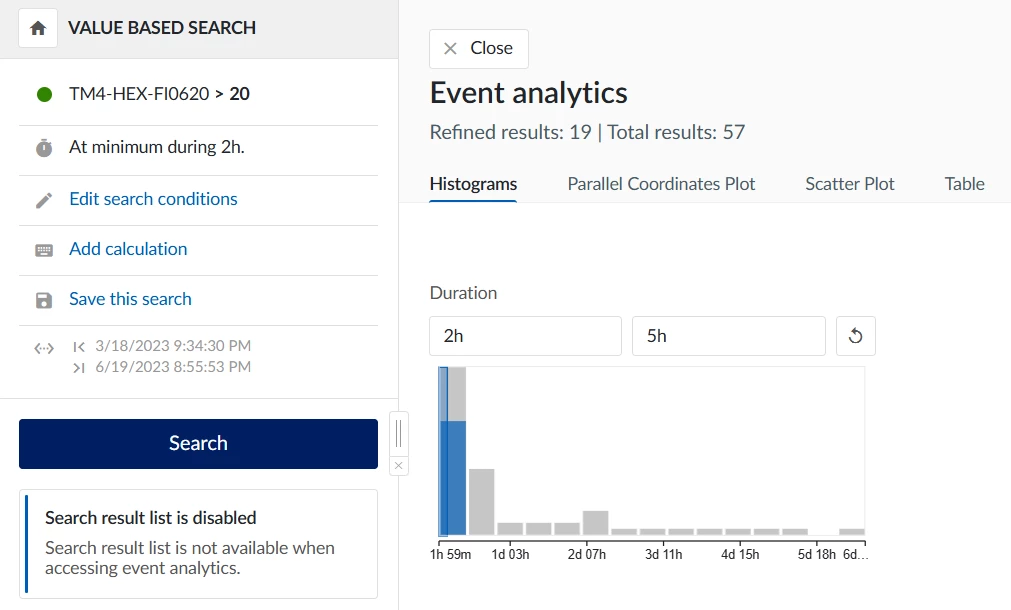Click the vertical panel resize handle
This screenshot has height=610, width=1011.
(x=398, y=433)
